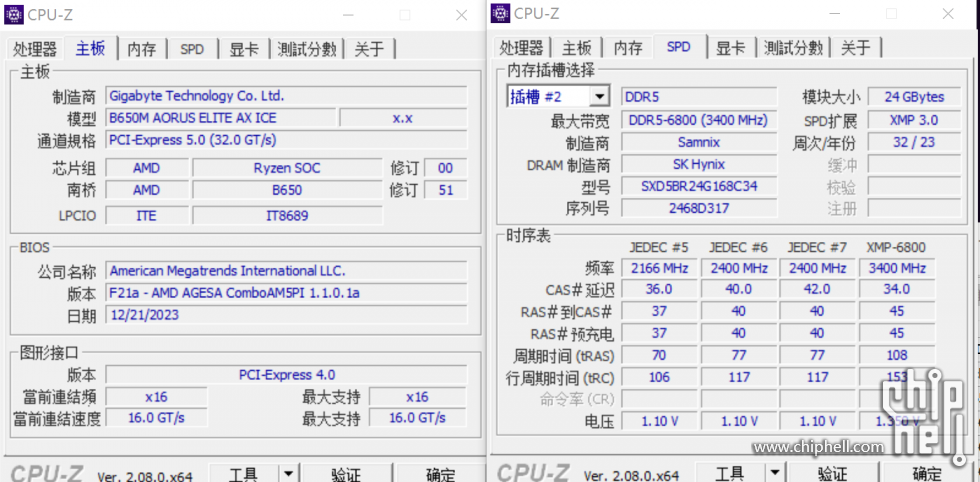The image size is (980, 482).
Task: Click the tRC value 106 cell
Action: click(x=659, y=377)
